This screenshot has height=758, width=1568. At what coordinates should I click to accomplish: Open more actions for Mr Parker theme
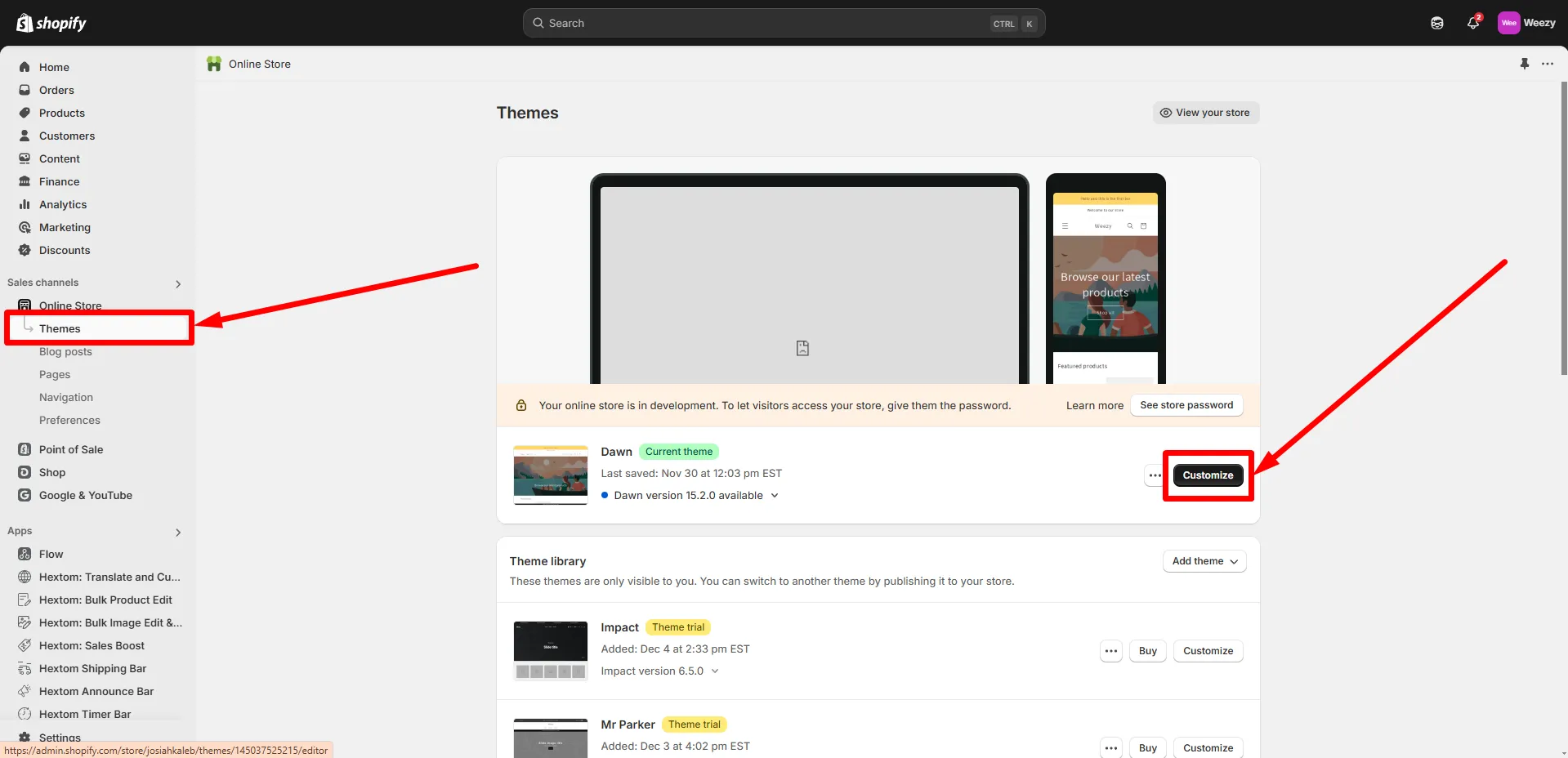click(x=1111, y=748)
